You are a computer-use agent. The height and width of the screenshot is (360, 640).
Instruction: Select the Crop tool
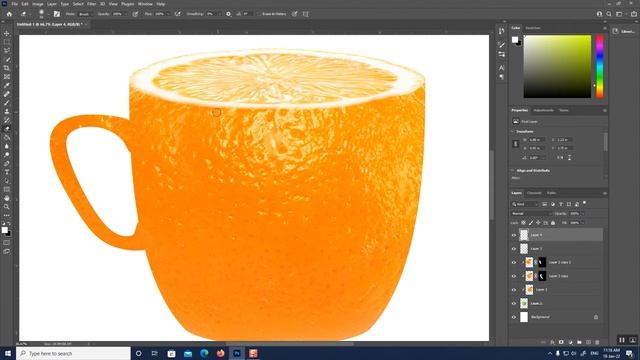[7, 68]
